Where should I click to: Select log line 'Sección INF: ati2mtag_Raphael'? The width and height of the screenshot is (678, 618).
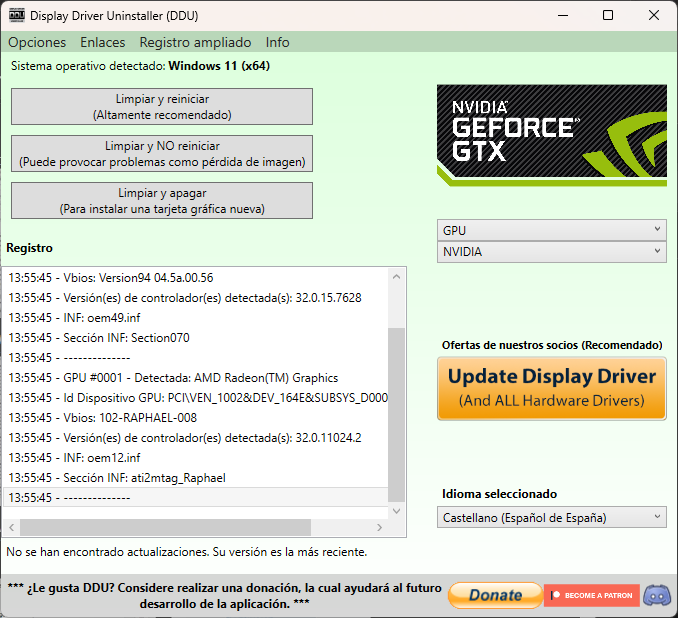pyautogui.click(x=196, y=478)
